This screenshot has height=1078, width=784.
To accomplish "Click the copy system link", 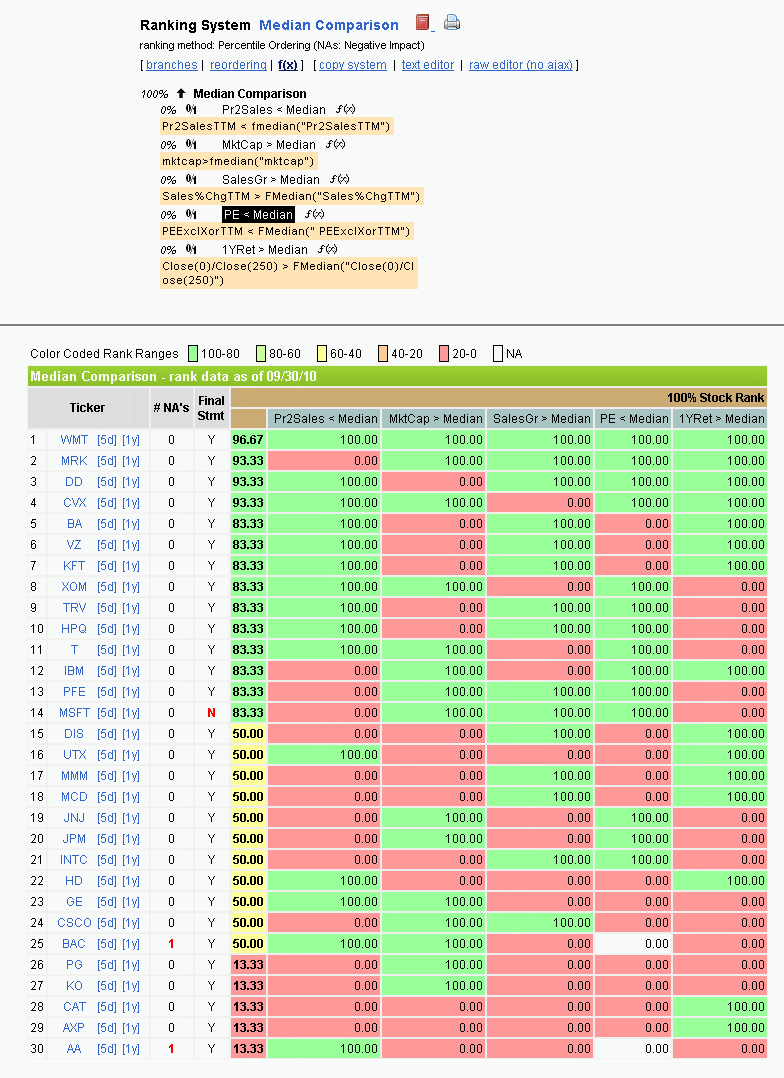I will point(353,65).
